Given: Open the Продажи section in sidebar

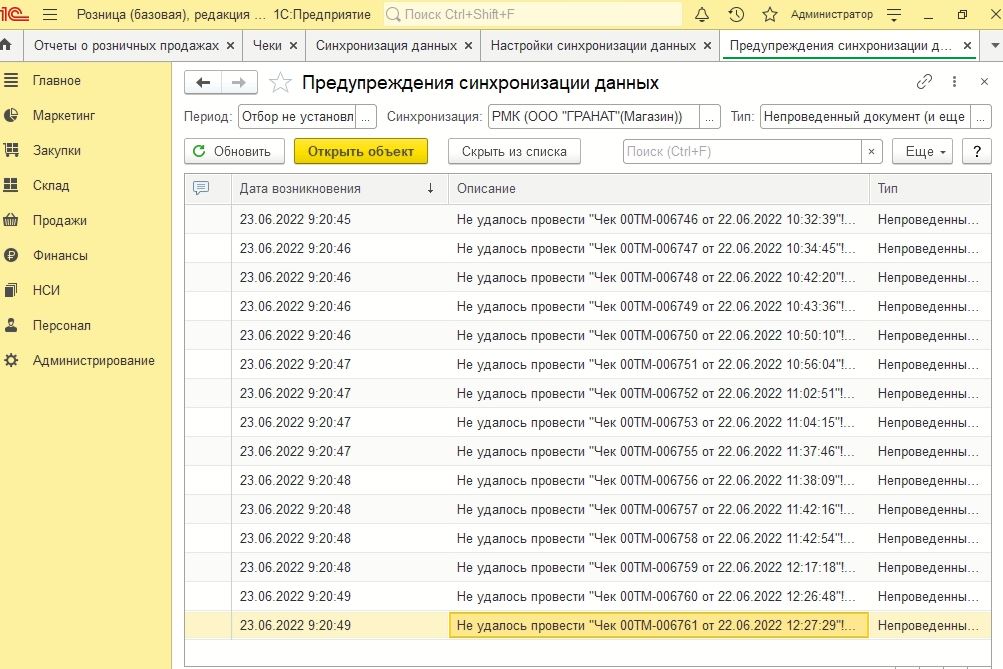Looking at the screenshot, I should click(59, 221).
